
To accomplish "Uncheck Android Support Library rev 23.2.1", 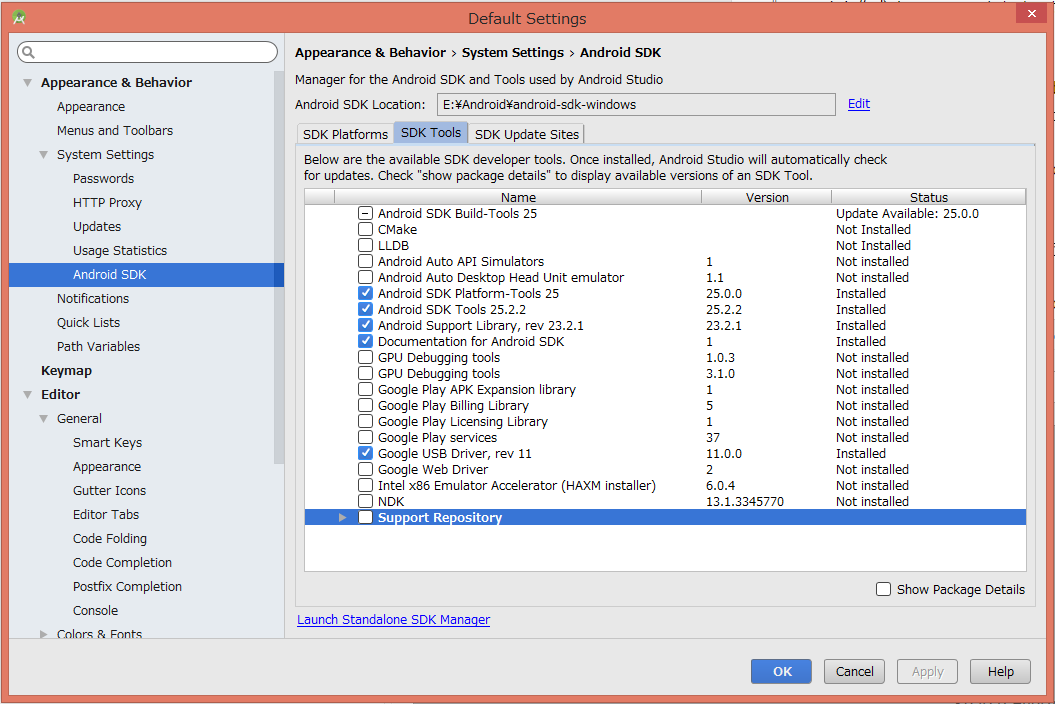I will click(365, 325).
